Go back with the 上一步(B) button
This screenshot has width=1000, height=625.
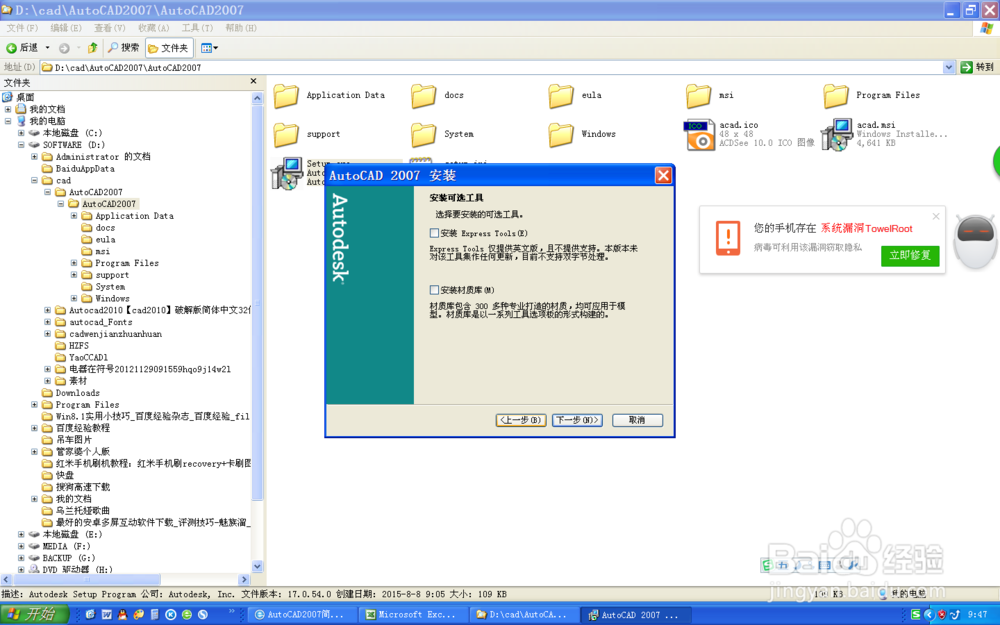point(521,420)
